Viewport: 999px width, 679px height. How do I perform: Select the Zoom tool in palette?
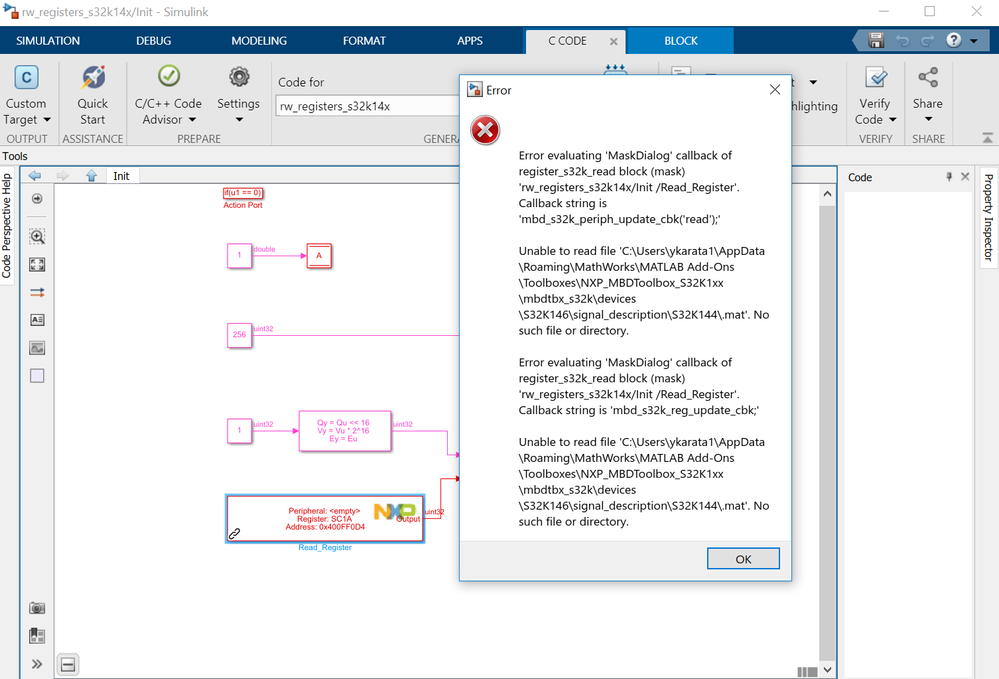[x=37, y=236]
